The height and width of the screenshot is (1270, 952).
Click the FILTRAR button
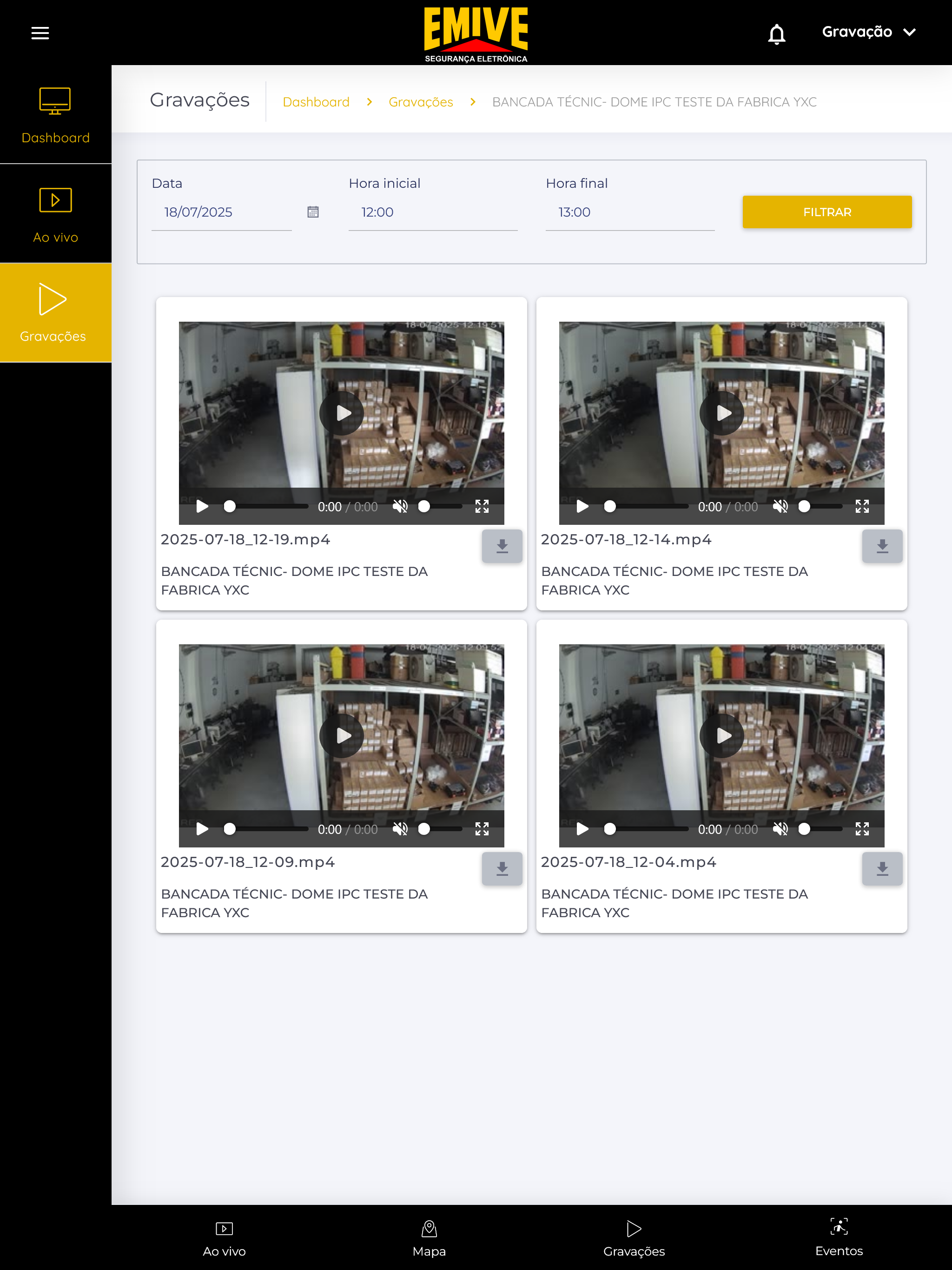click(x=827, y=212)
